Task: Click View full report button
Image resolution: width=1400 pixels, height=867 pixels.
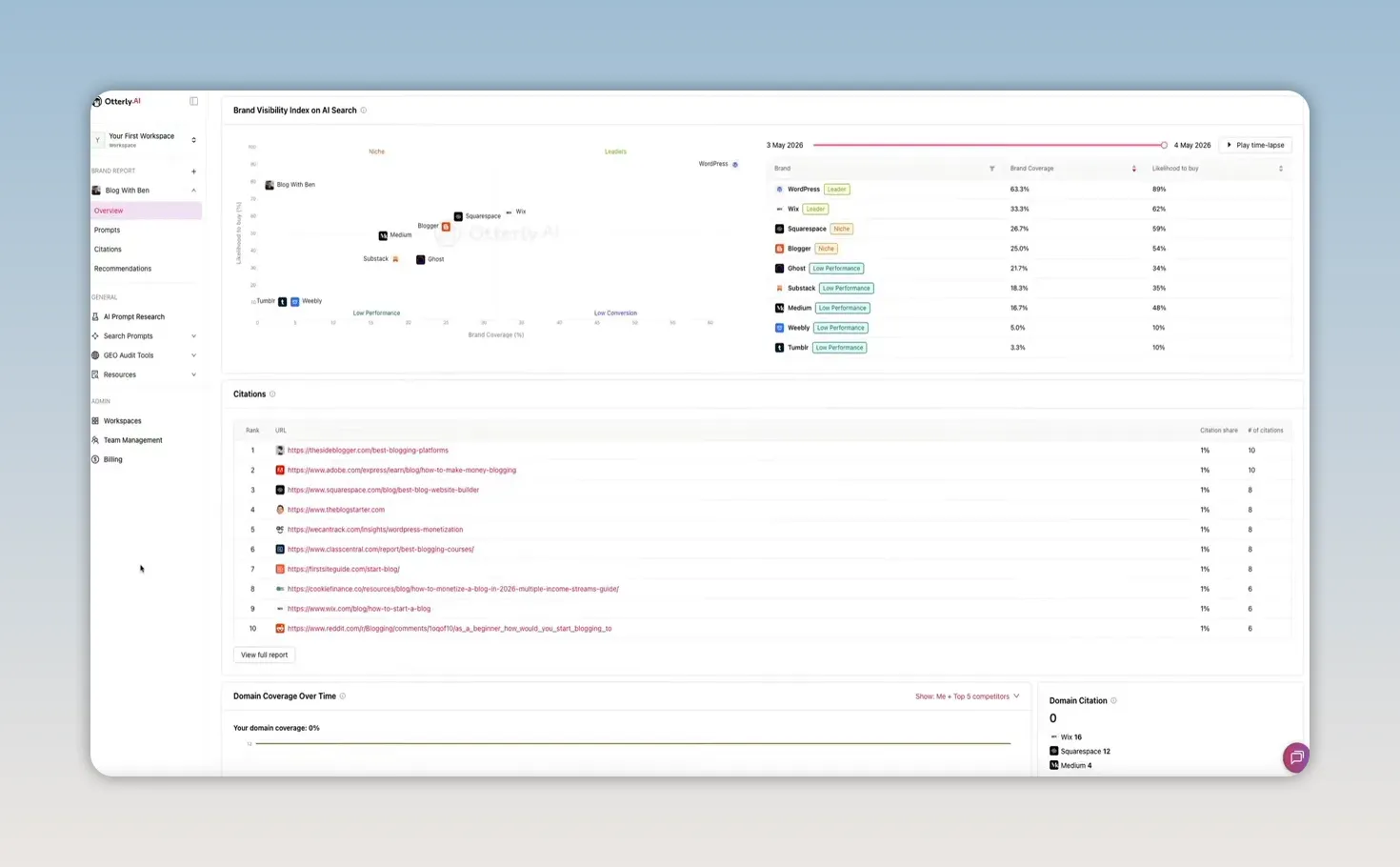Action: tap(264, 655)
